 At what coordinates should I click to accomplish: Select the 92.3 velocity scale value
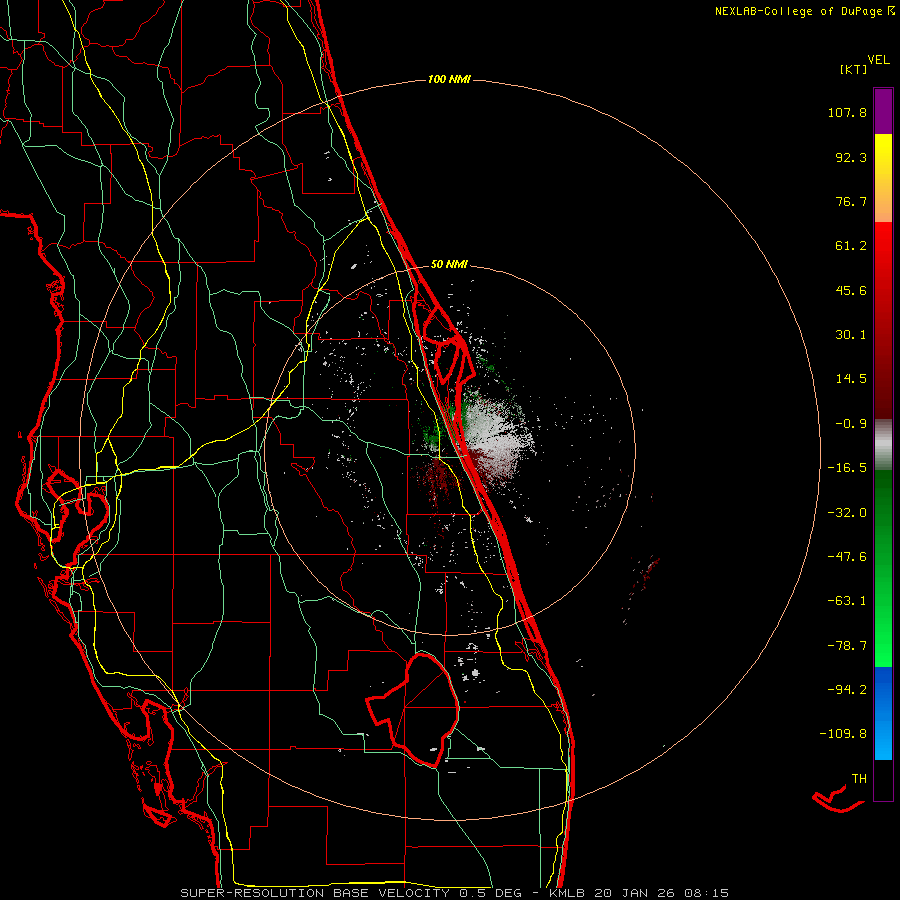851,157
